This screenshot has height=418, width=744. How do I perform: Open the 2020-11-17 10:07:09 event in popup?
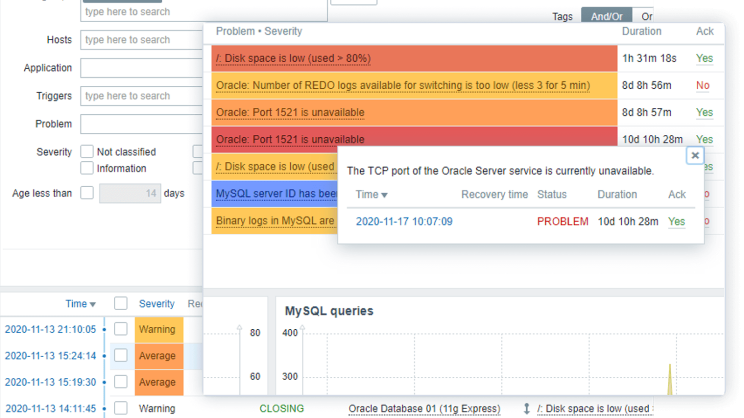(x=404, y=222)
